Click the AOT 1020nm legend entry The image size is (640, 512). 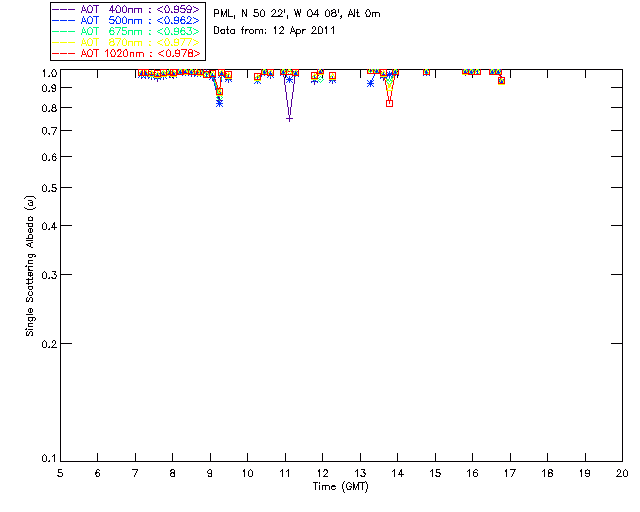pos(126,53)
